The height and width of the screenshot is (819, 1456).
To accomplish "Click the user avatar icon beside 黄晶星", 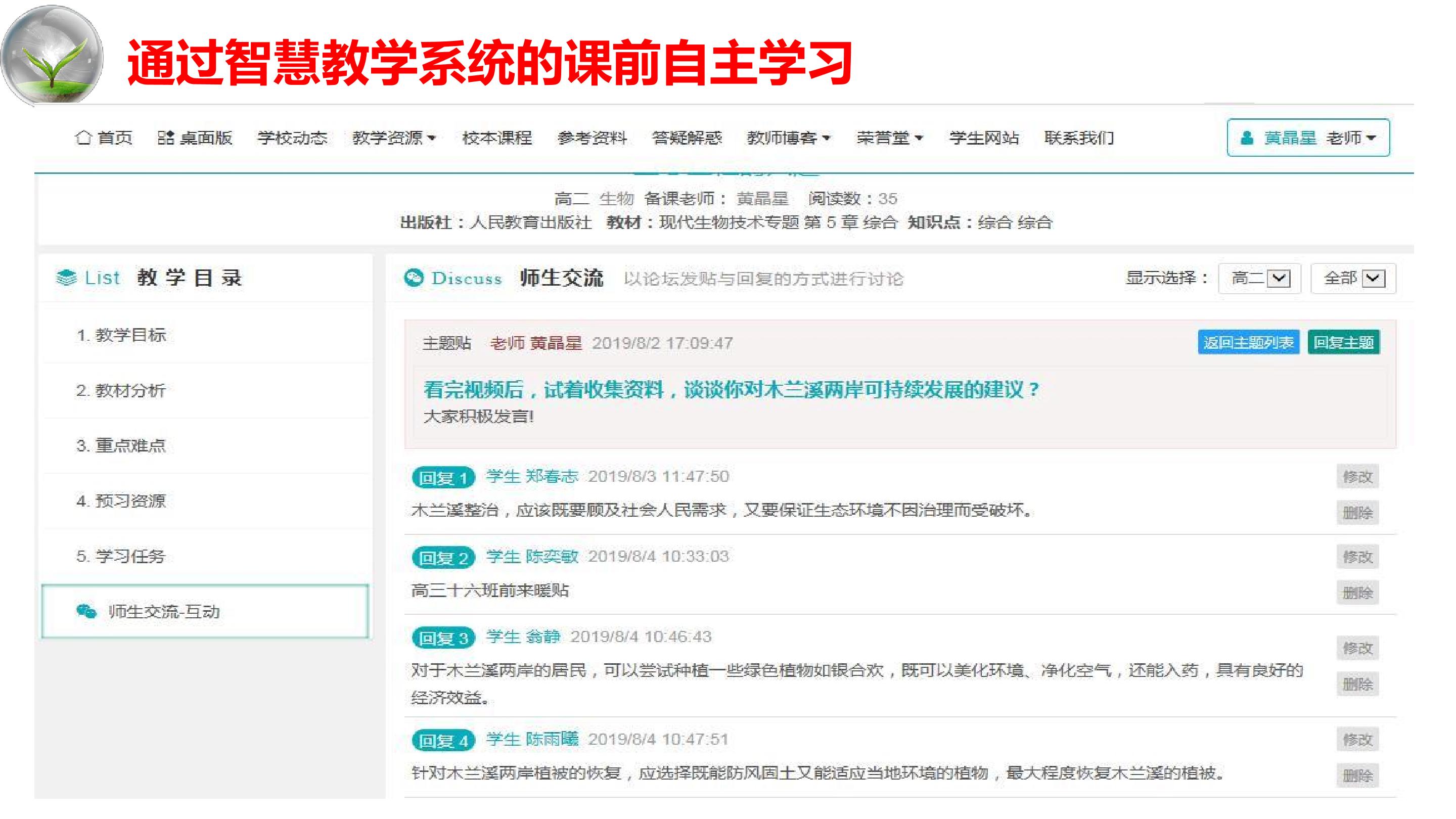I will [1247, 138].
